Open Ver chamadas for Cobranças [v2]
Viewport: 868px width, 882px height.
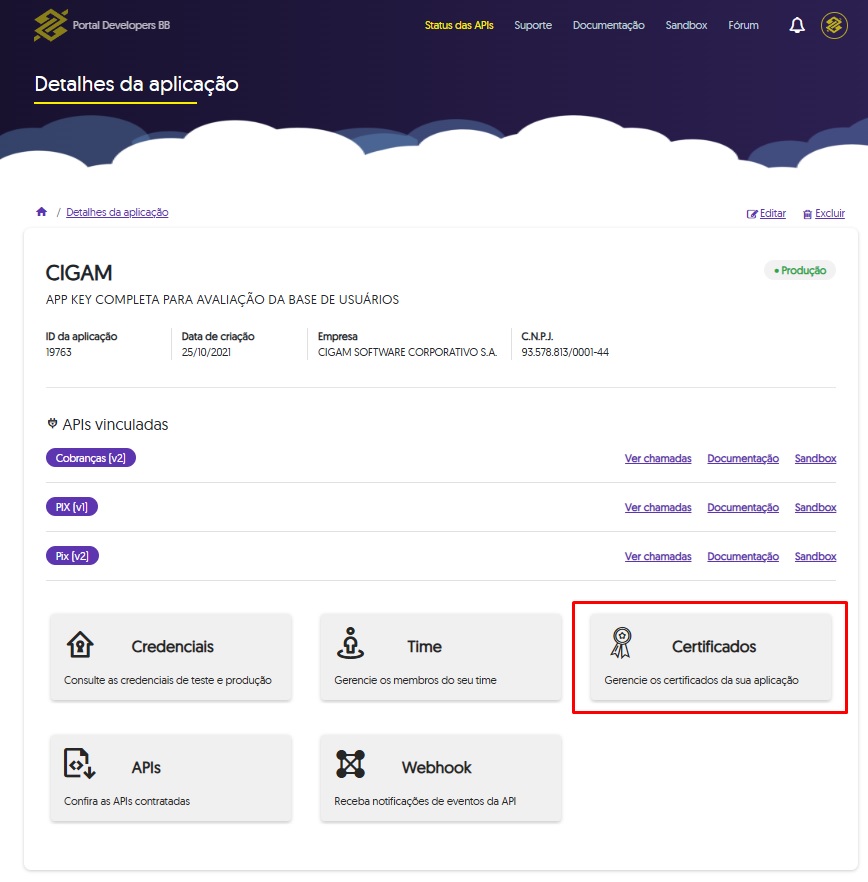click(658, 459)
